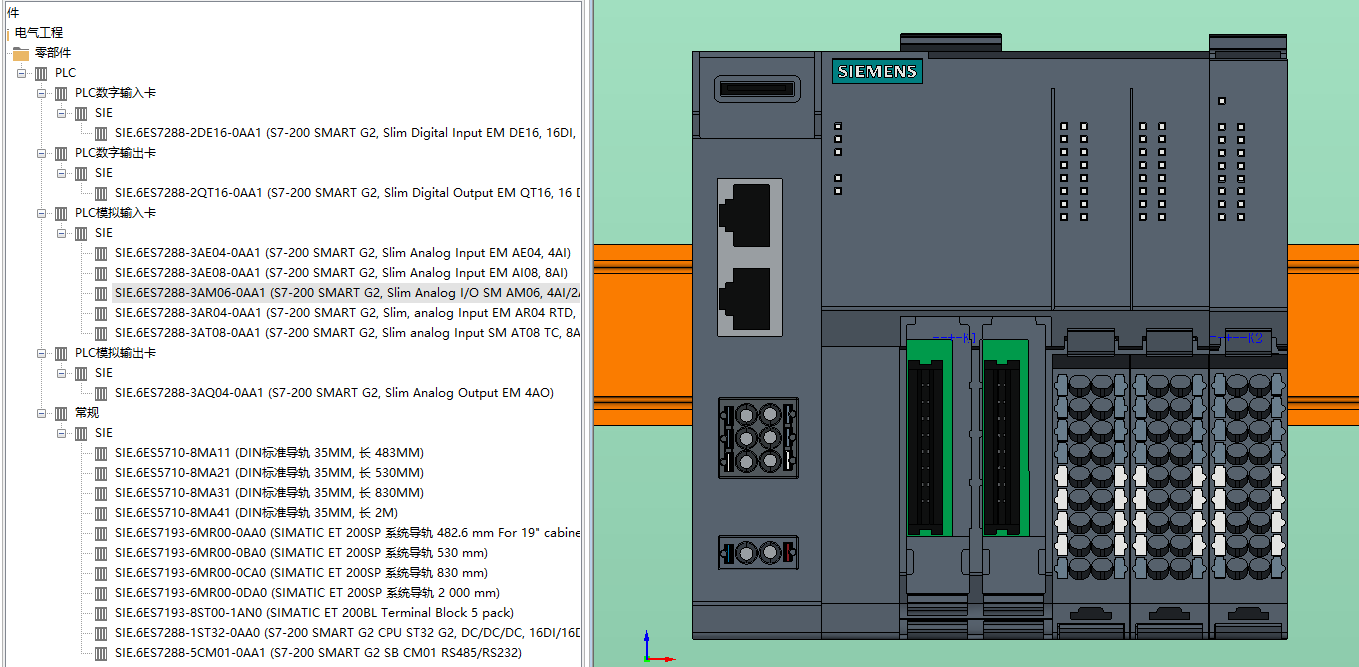Click part icon of 6ES7288-3AE08-0AA1
The height and width of the screenshot is (667, 1359).
point(101,273)
